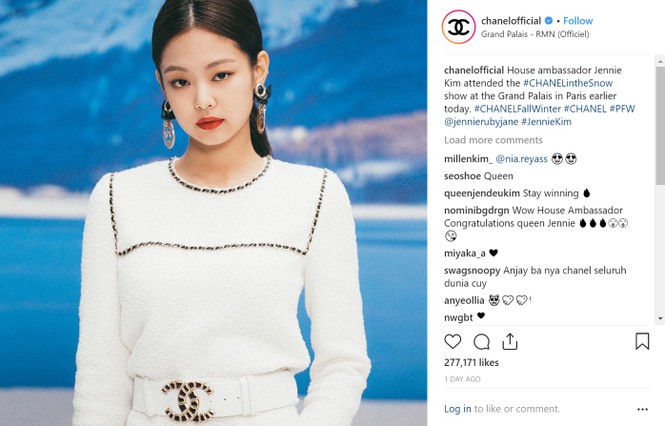Click the comments scrollbar up arrow

660,62
